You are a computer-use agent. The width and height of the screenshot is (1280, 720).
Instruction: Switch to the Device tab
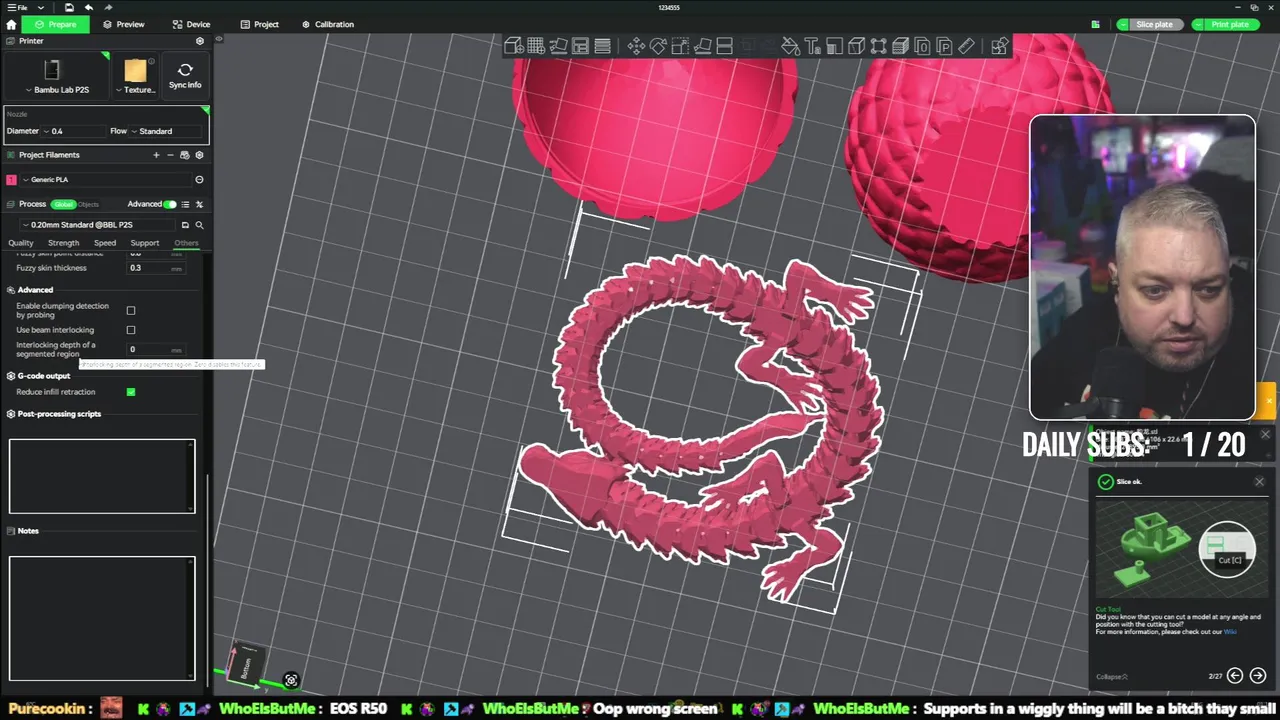coord(192,24)
